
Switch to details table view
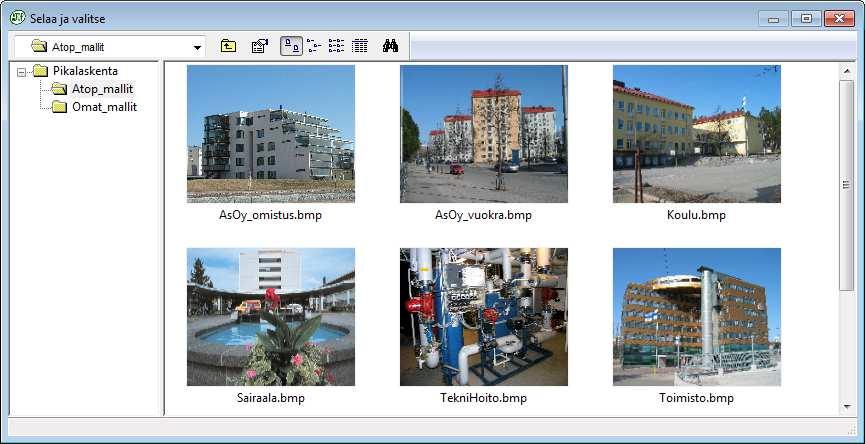[360, 46]
